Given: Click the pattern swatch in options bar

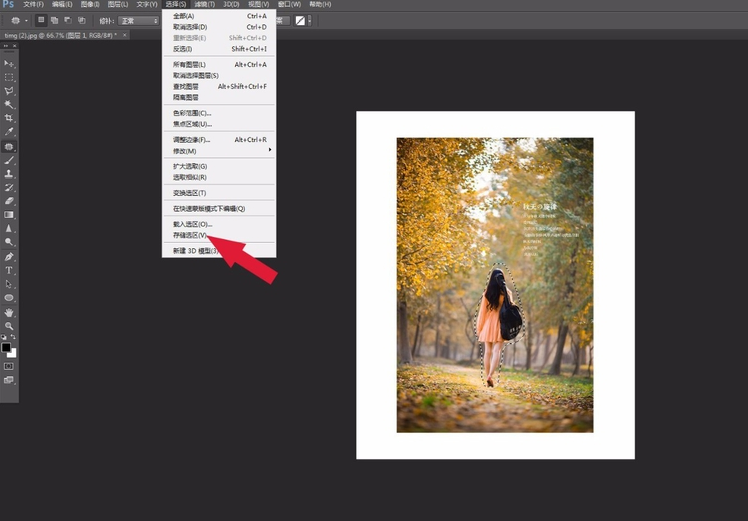Looking at the screenshot, I should click(300, 21).
